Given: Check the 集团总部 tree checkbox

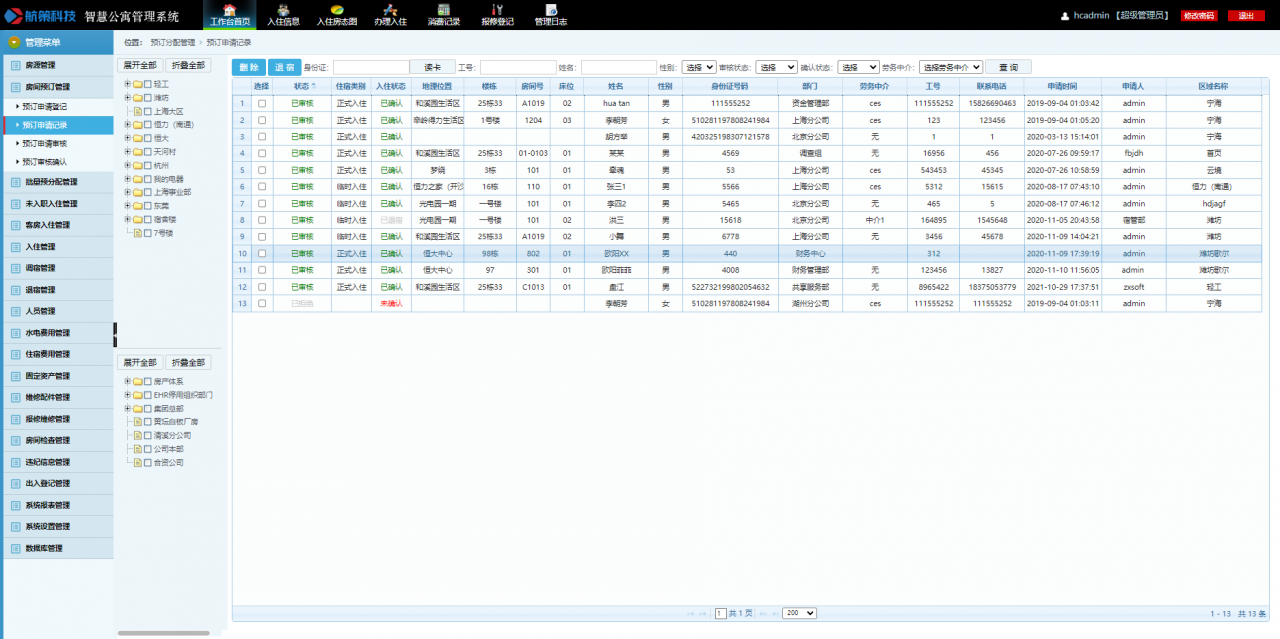Looking at the screenshot, I should coord(148,408).
